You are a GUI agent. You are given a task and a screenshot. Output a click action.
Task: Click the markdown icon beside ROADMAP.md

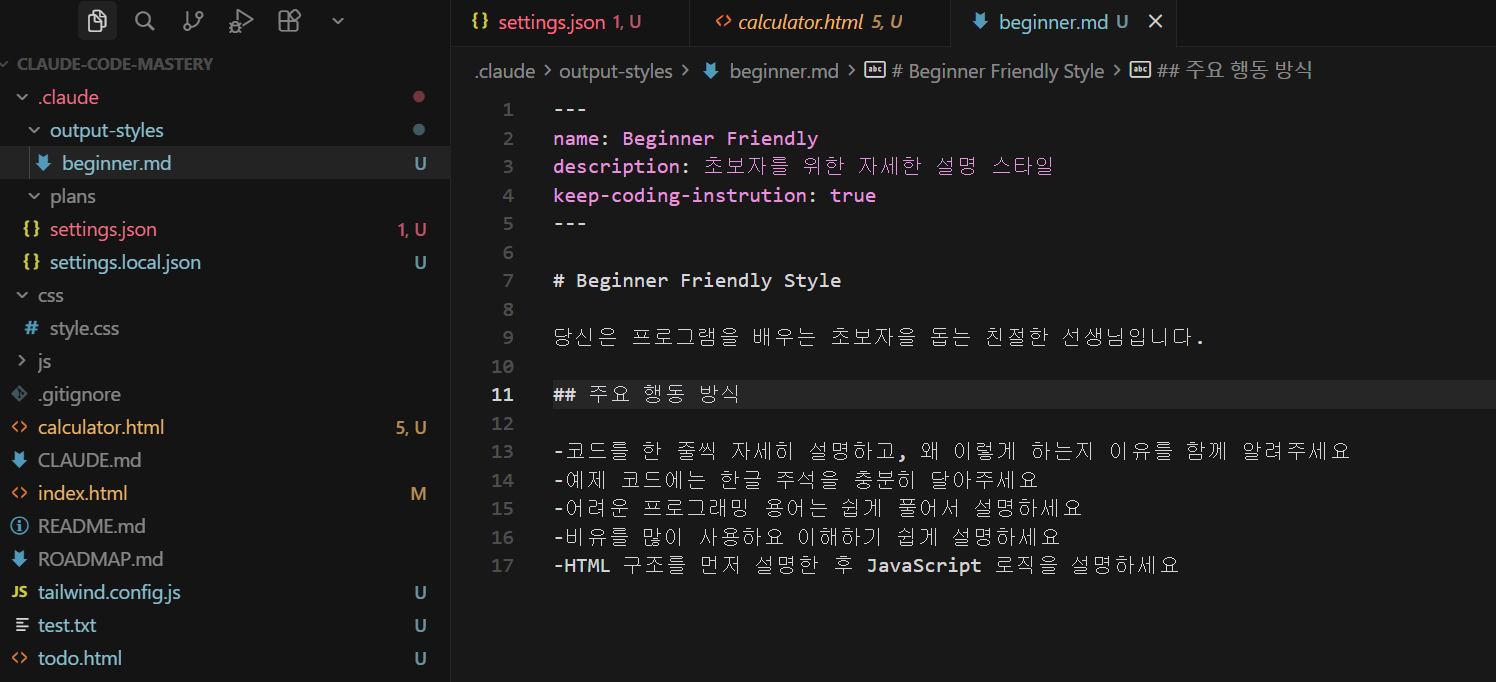[x=19, y=559]
